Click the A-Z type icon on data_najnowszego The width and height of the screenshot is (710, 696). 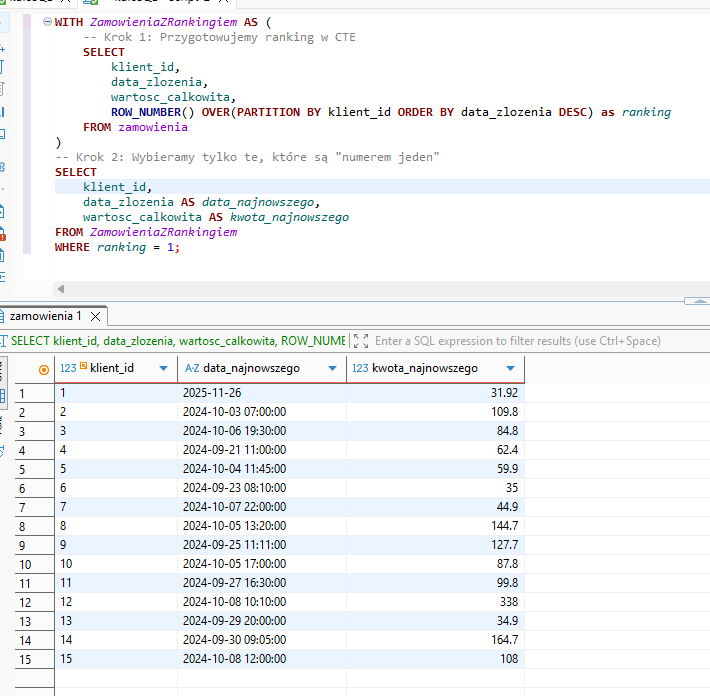pyautogui.click(x=192, y=368)
